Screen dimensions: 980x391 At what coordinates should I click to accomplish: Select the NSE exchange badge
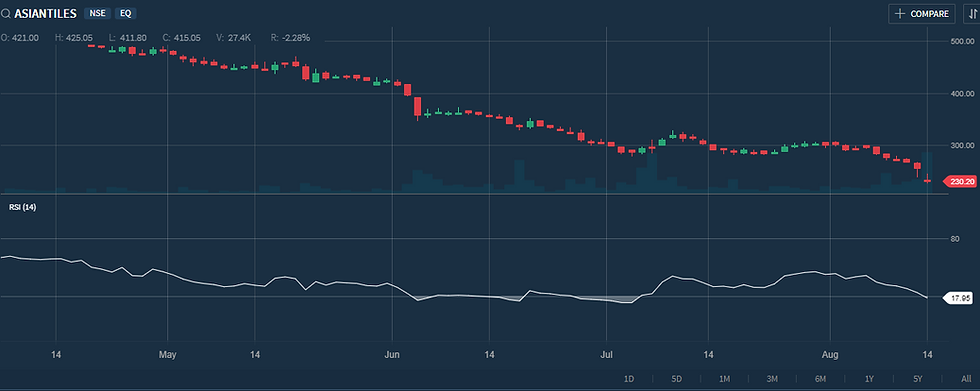98,13
